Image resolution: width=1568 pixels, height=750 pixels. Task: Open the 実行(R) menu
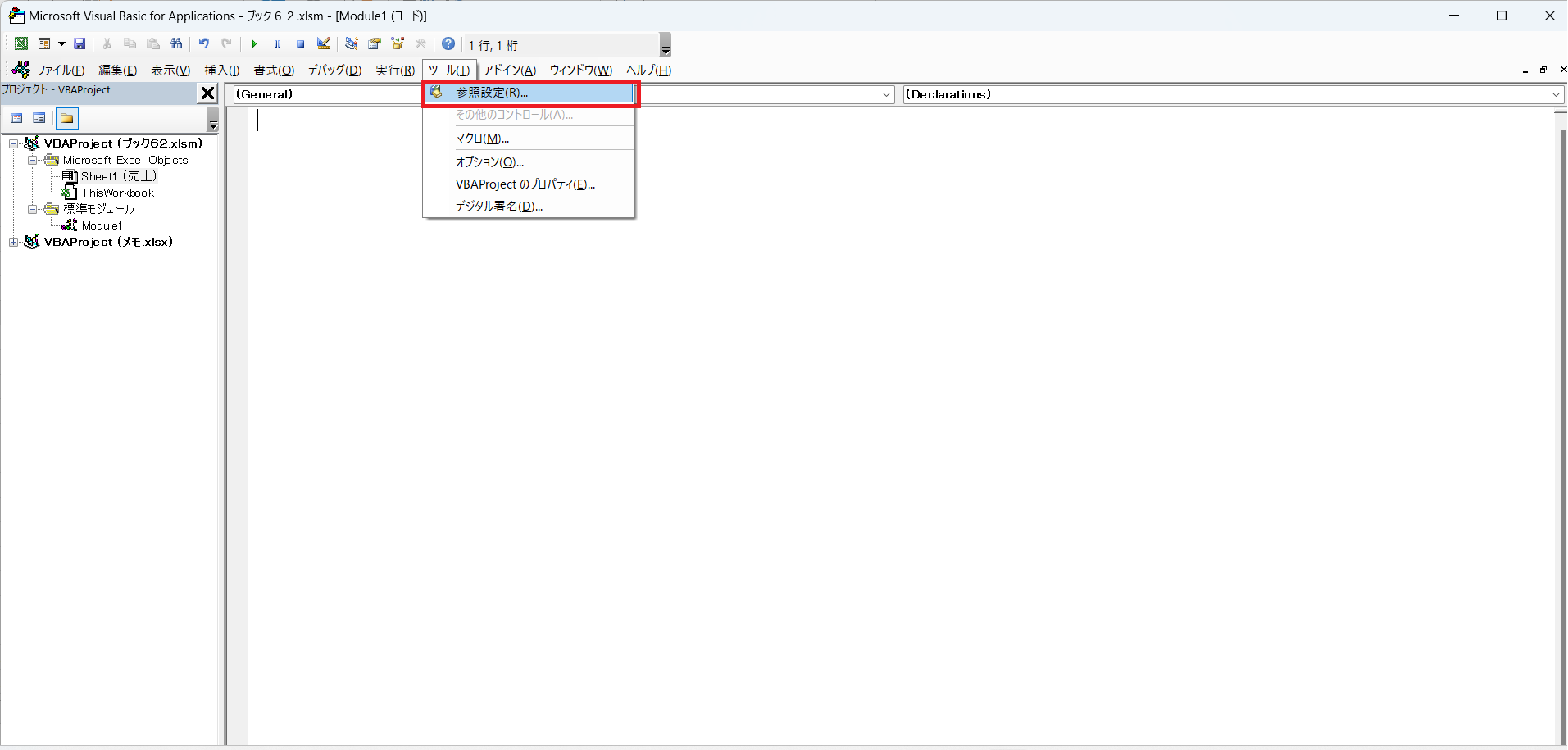click(x=395, y=70)
